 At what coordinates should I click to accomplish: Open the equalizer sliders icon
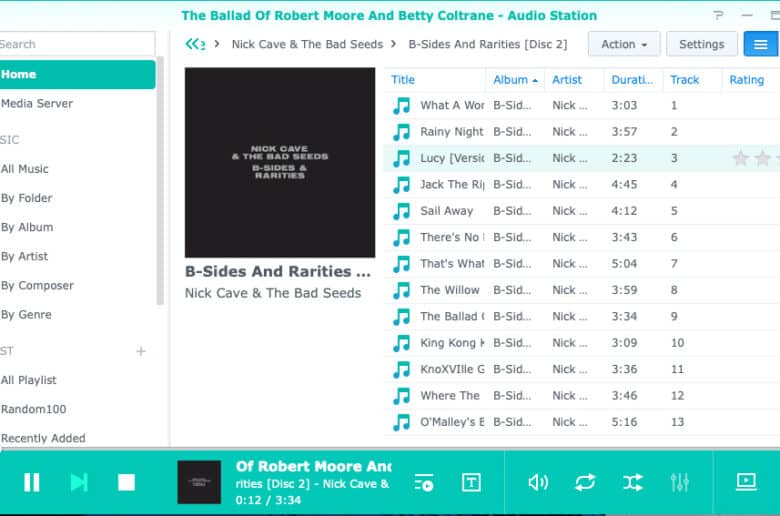[680, 482]
